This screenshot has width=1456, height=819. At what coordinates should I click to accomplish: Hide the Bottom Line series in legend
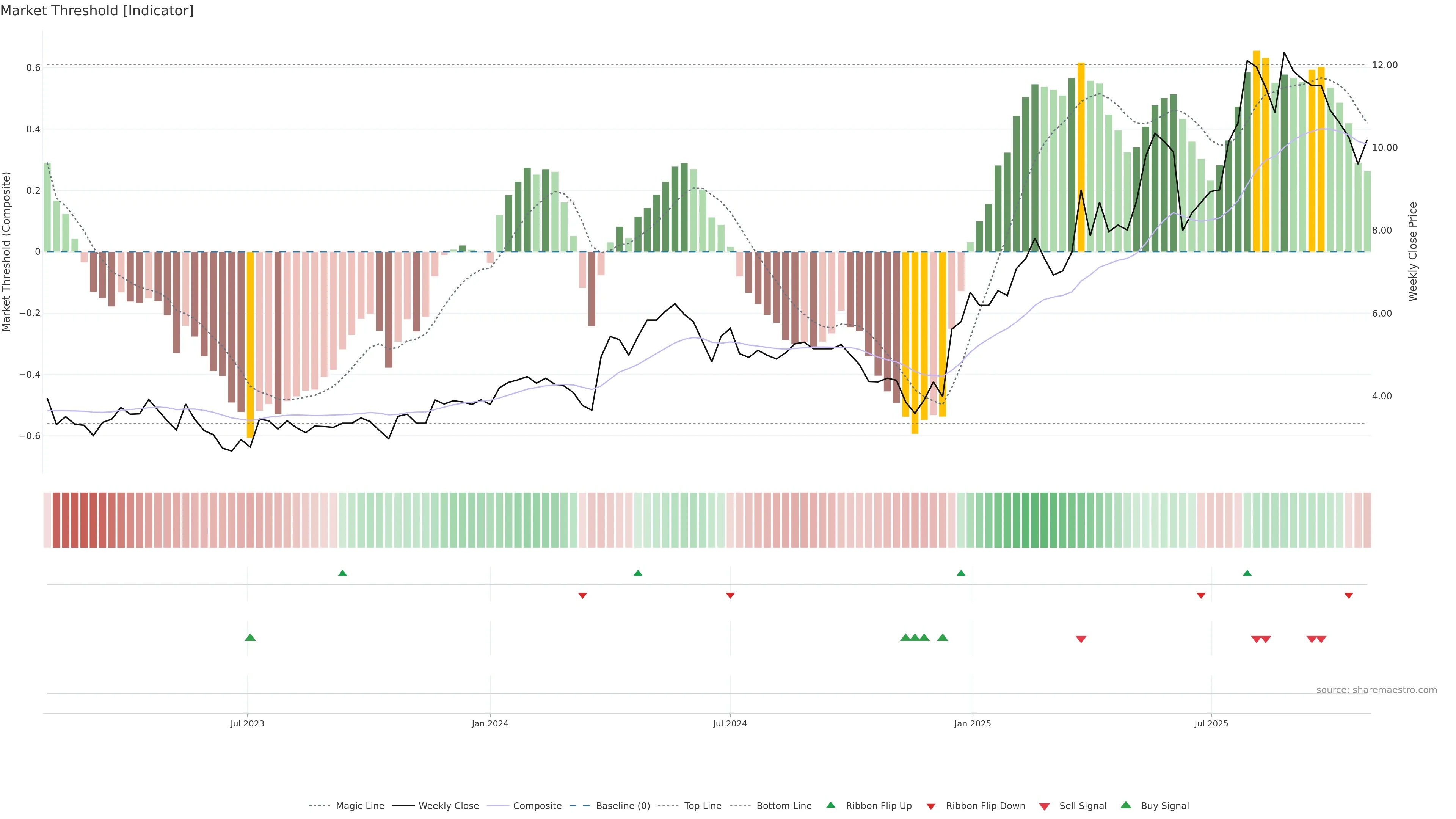[x=783, y=806]
